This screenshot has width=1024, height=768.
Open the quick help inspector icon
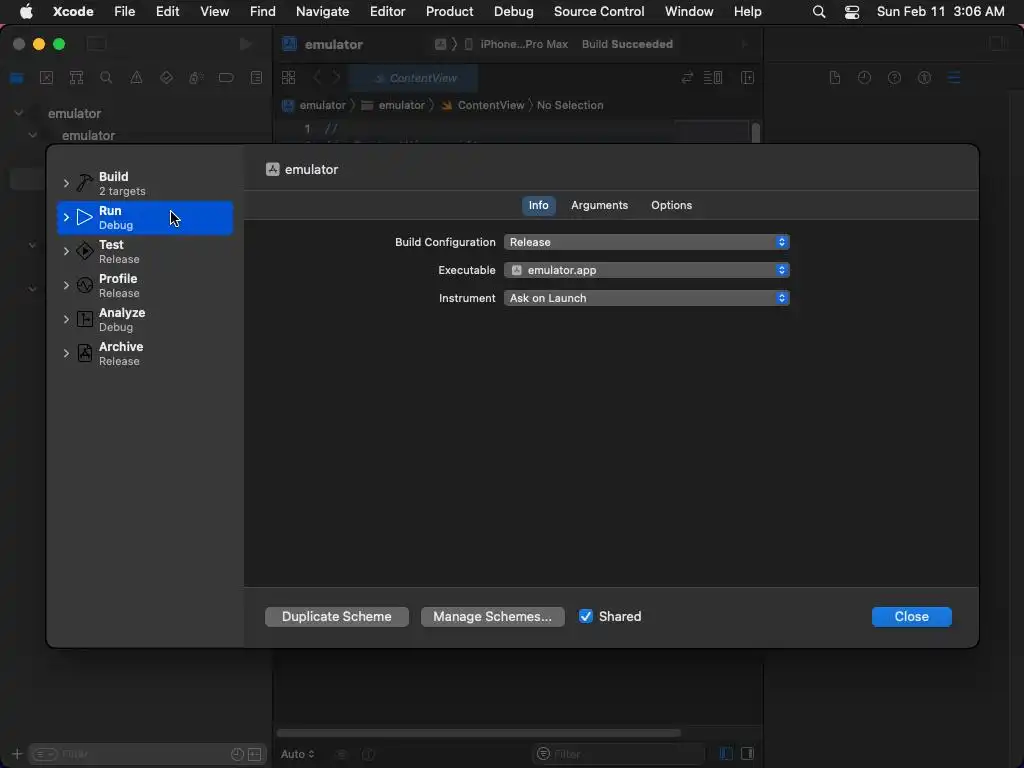[x=894, y=78]
